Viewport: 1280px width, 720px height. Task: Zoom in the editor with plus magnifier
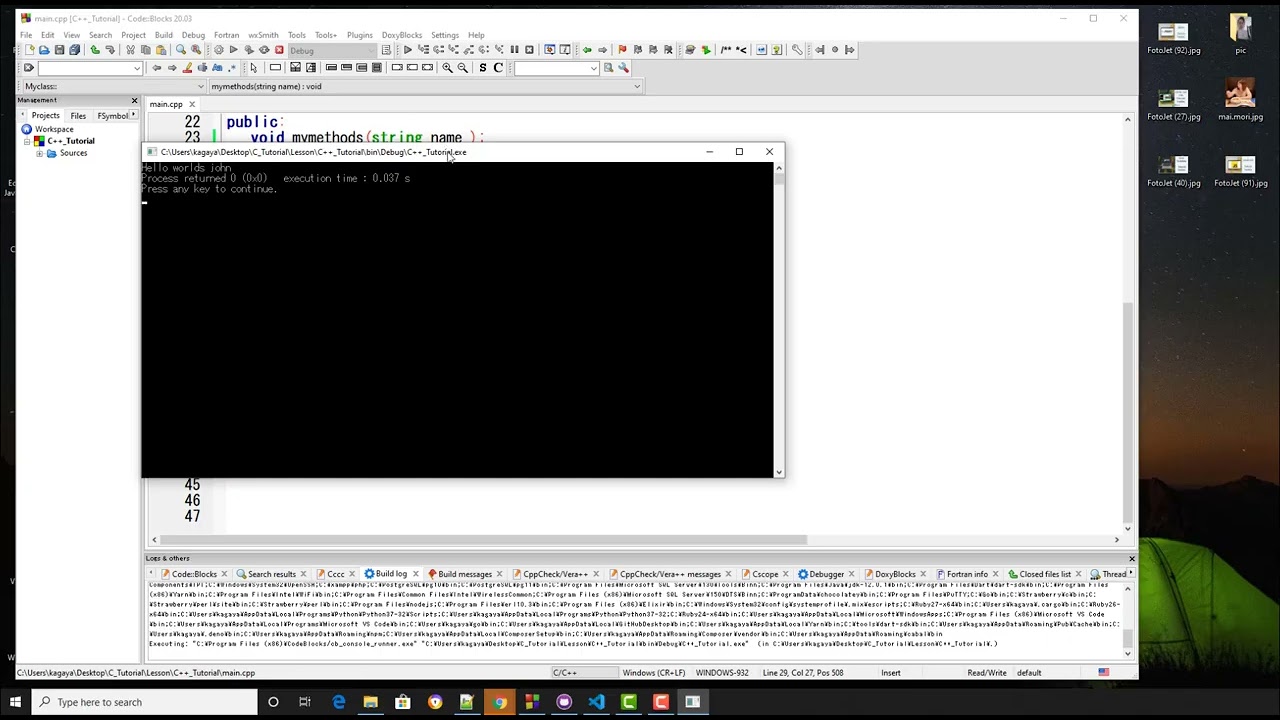[447, 68]
